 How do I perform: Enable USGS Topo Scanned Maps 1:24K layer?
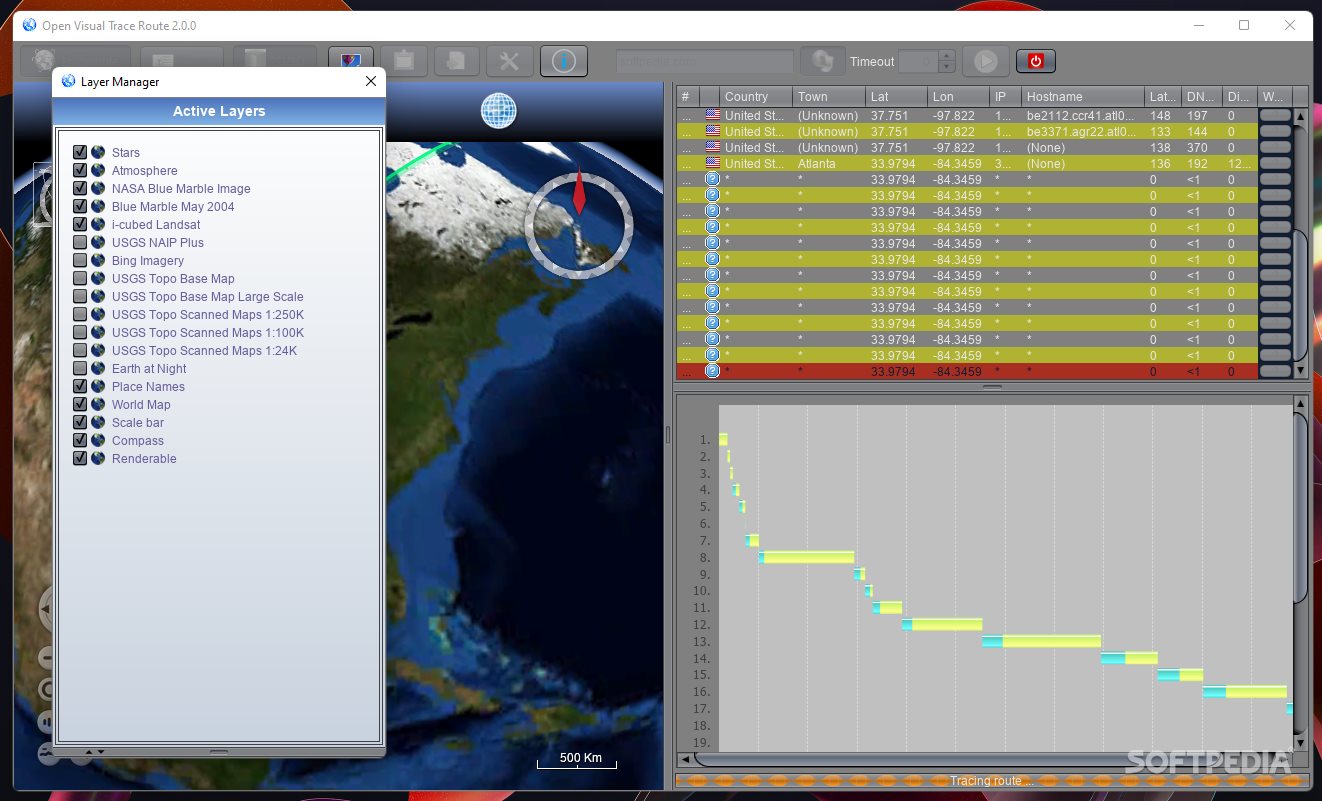(x=80, y=351)
